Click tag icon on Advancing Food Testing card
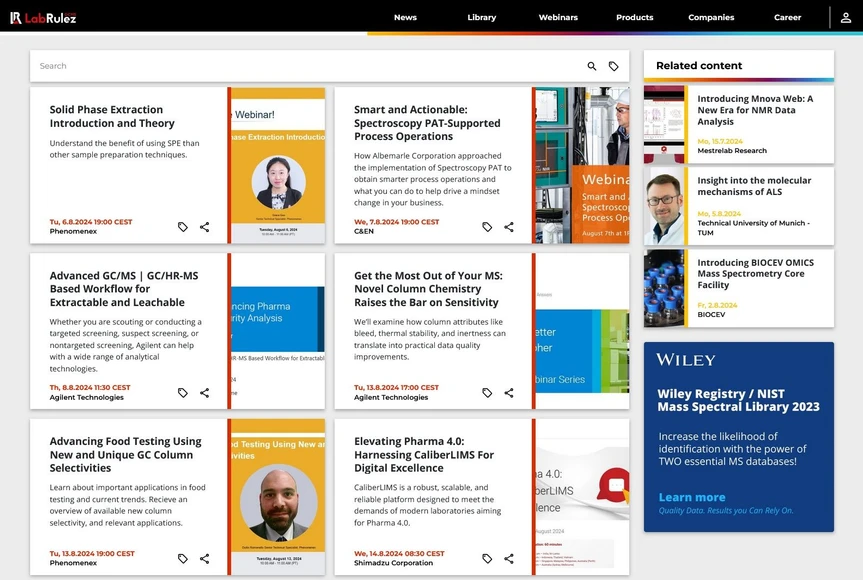Viewport: 863px width, 580px height. click(183, 559)
